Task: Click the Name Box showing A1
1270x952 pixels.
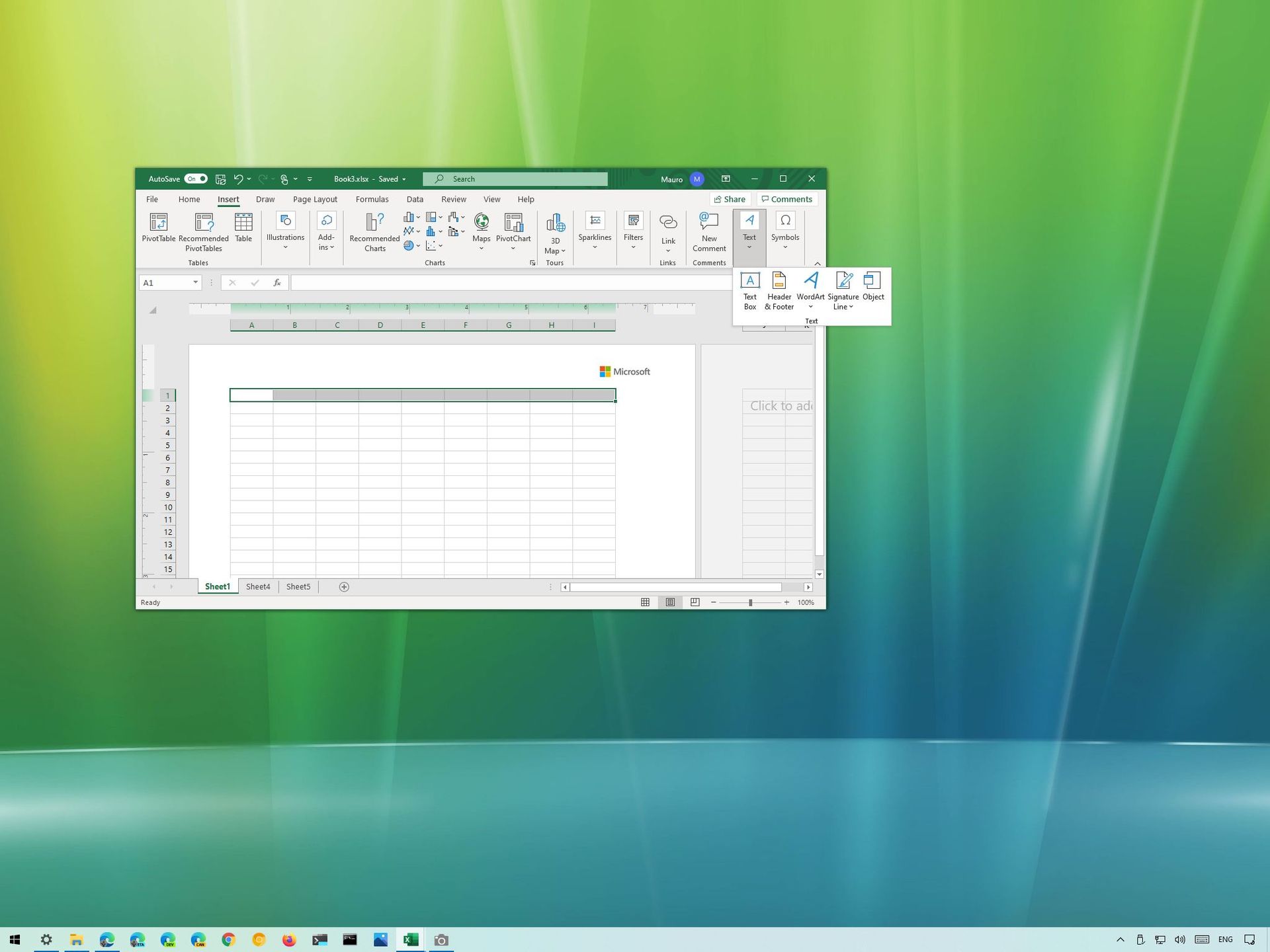Action: (x=165, y=282)
